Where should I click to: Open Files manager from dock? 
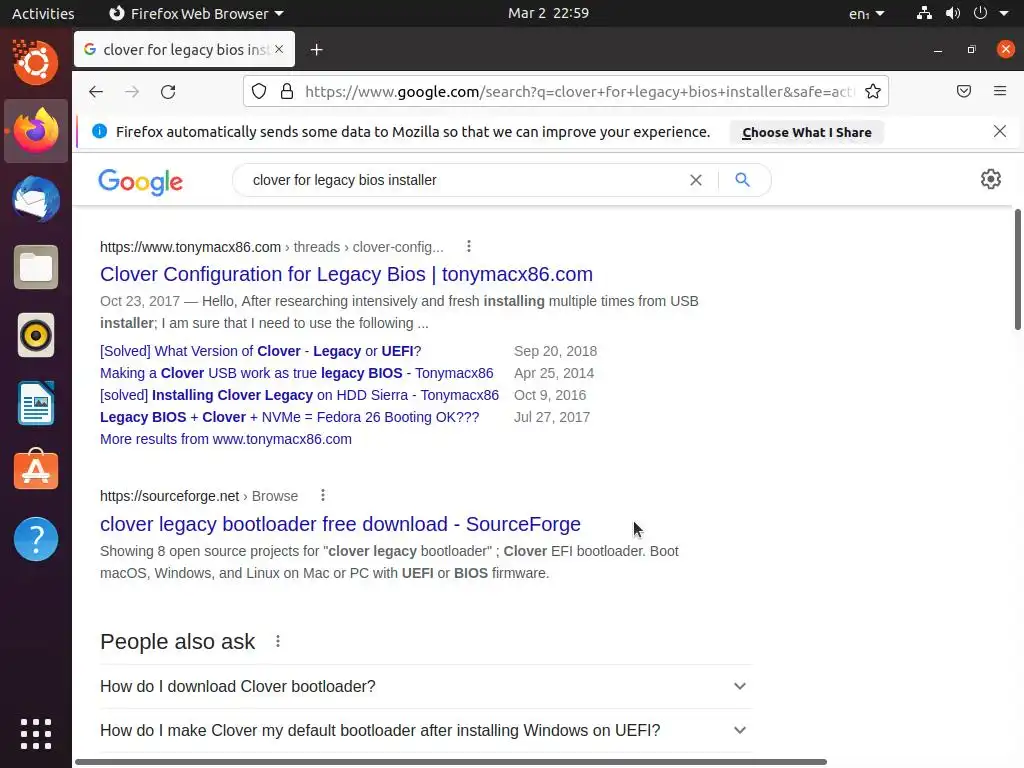(36, 267)
